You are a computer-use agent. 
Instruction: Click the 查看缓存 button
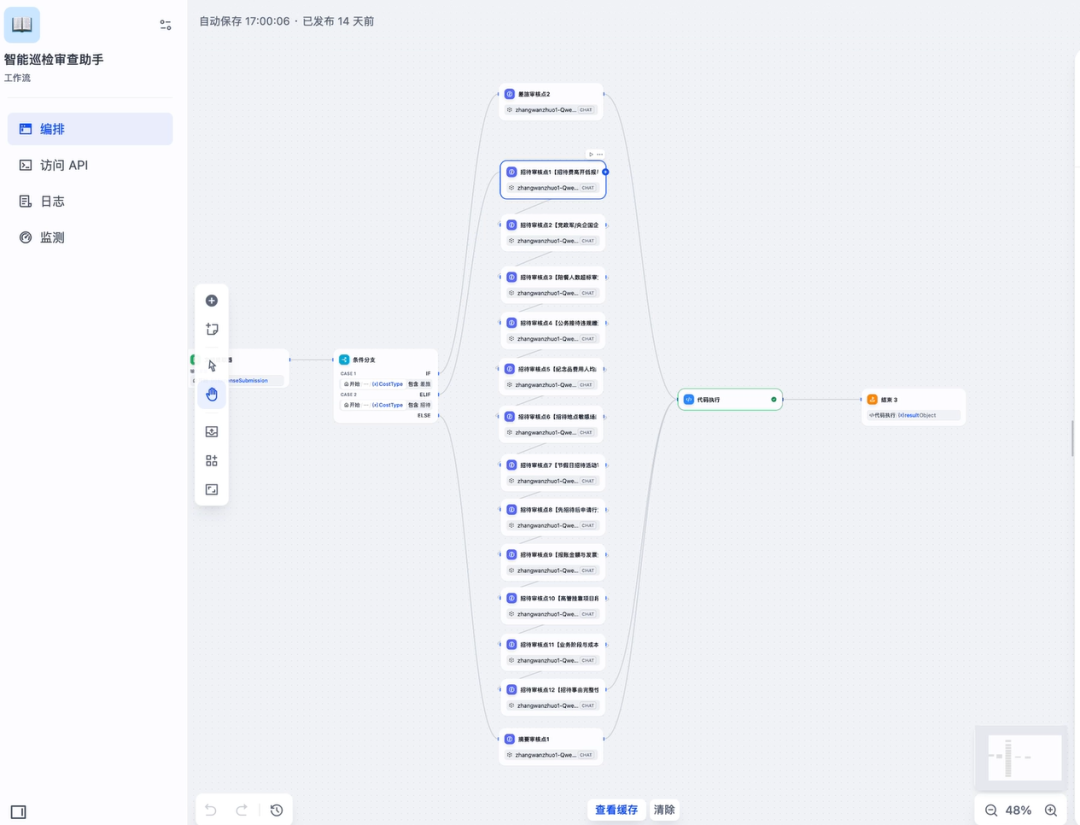[x=616, y=810]
